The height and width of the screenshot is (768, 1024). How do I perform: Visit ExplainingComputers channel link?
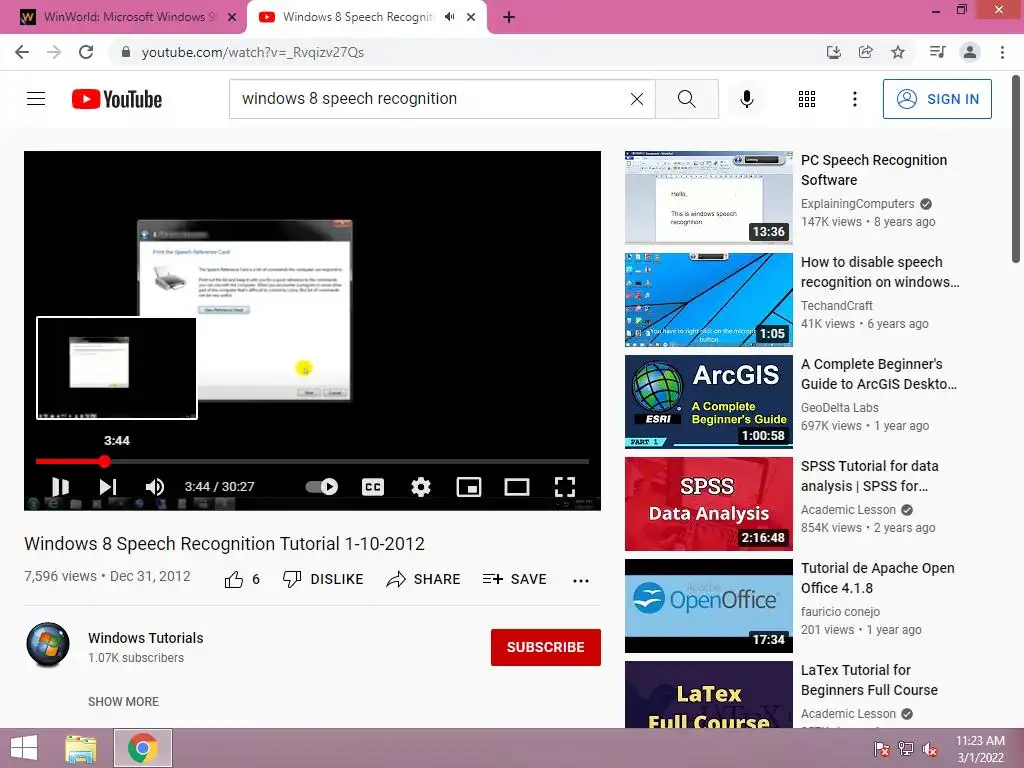[857, 204]
